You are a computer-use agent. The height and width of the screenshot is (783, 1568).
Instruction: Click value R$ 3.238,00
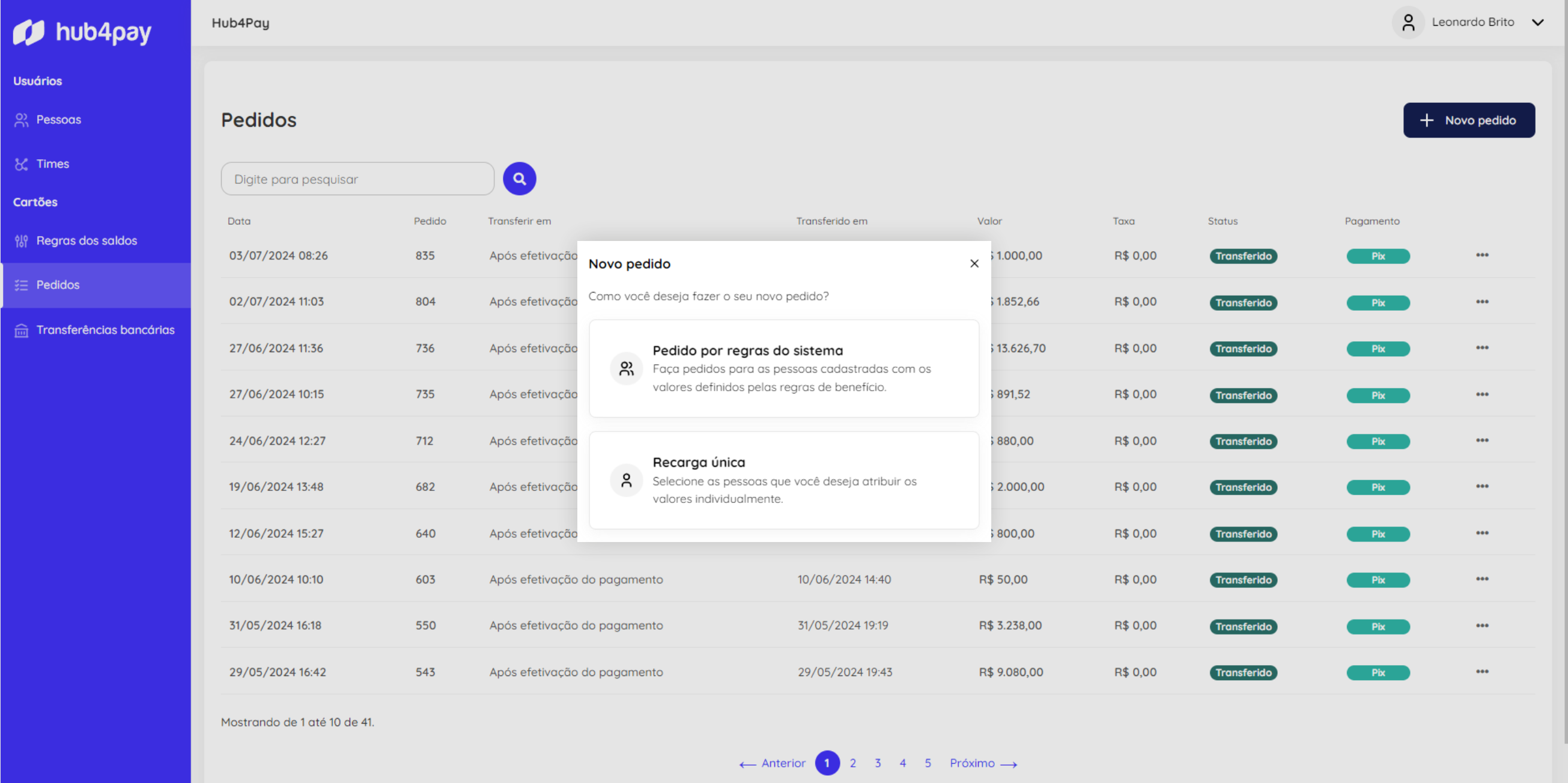[1010, 626]
